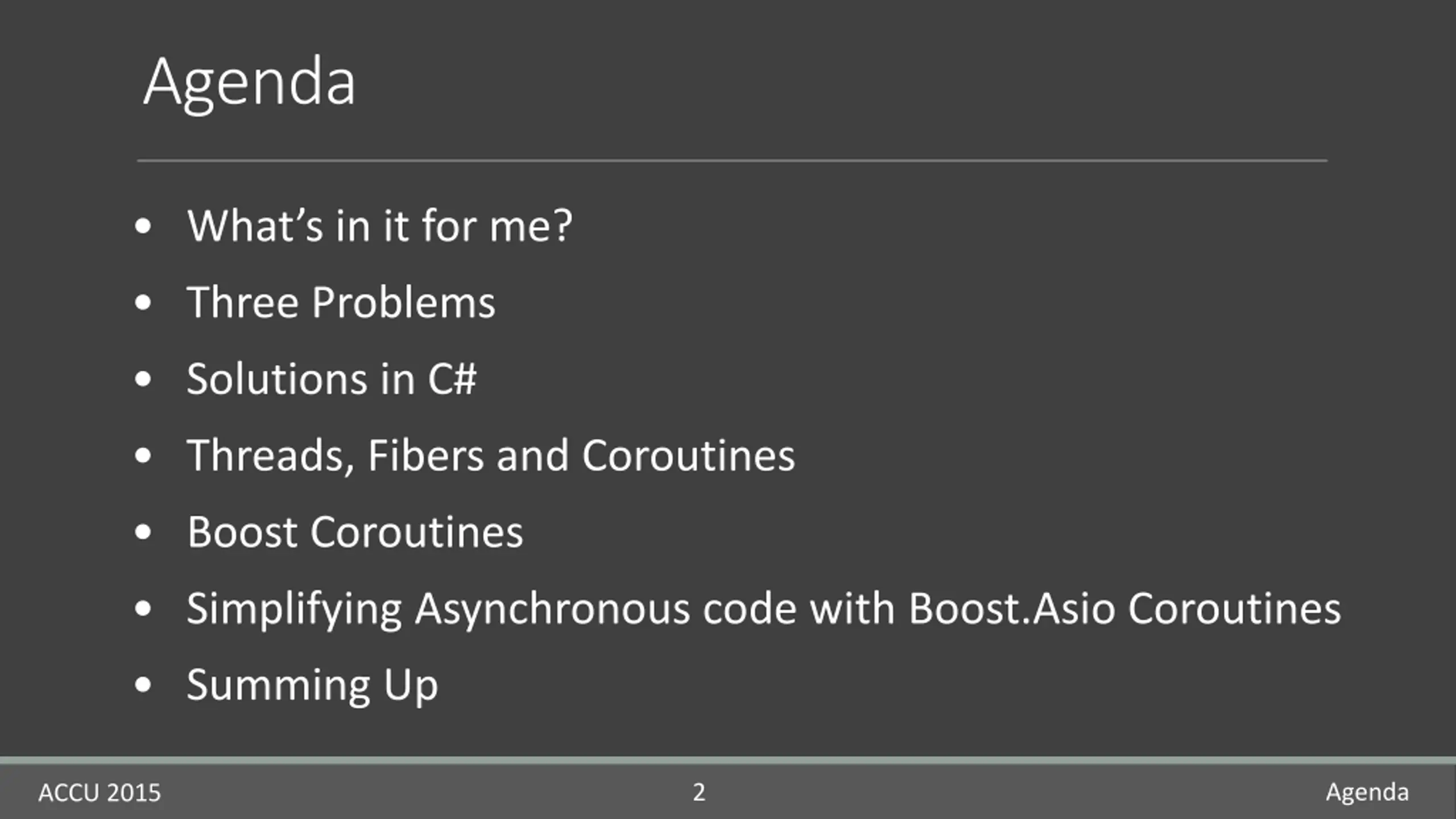Select "Threads, Fibers and Coroutines" item
Screen dimensions: 1456x819
(491, 456)
